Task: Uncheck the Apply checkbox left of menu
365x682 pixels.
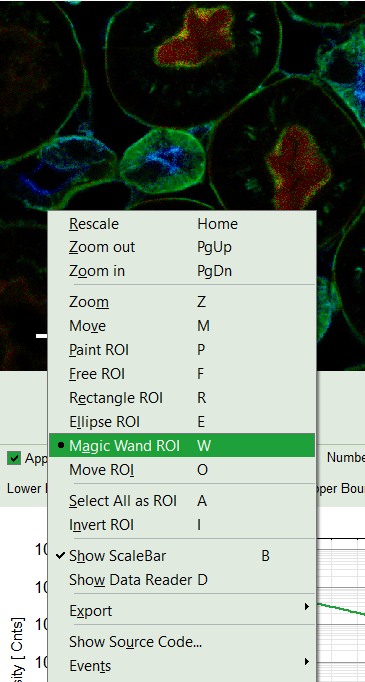Action: point(14,458)
